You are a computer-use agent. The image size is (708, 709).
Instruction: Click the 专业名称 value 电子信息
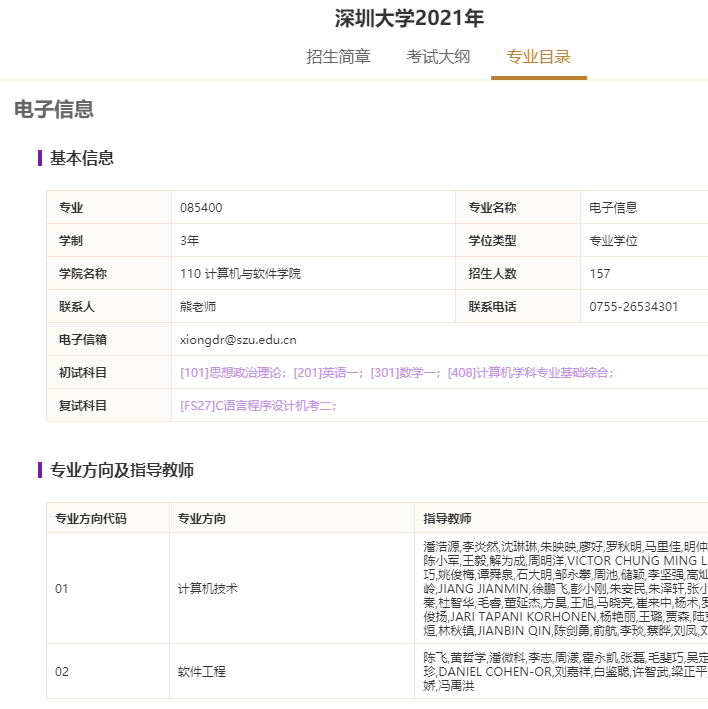613,208
